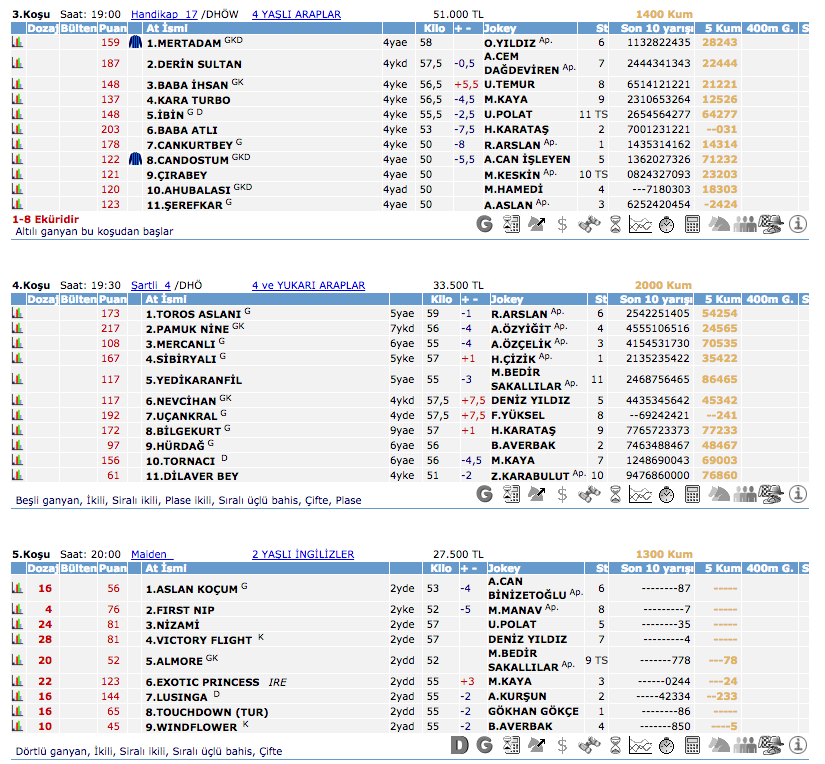Image resolution: width=825 pixels, height=764 pixels.
Task: Click the dollar sign icon under race 3
Action: tap(562, 225)
